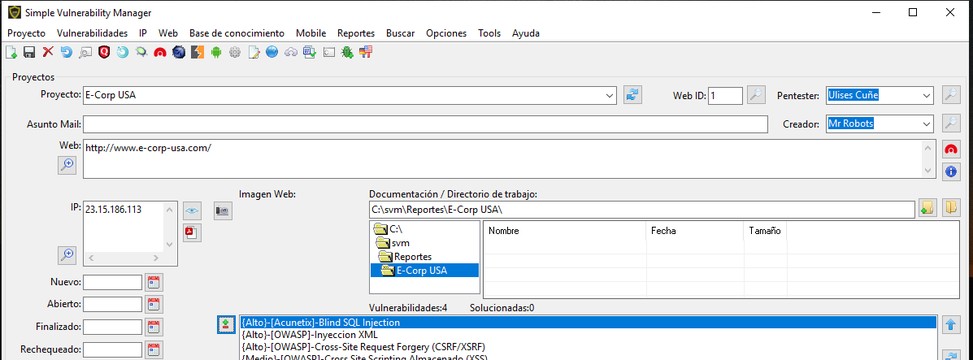Click the search icon beside Pentester dropdown
973x360 pixels.
(x=951, y=95)
